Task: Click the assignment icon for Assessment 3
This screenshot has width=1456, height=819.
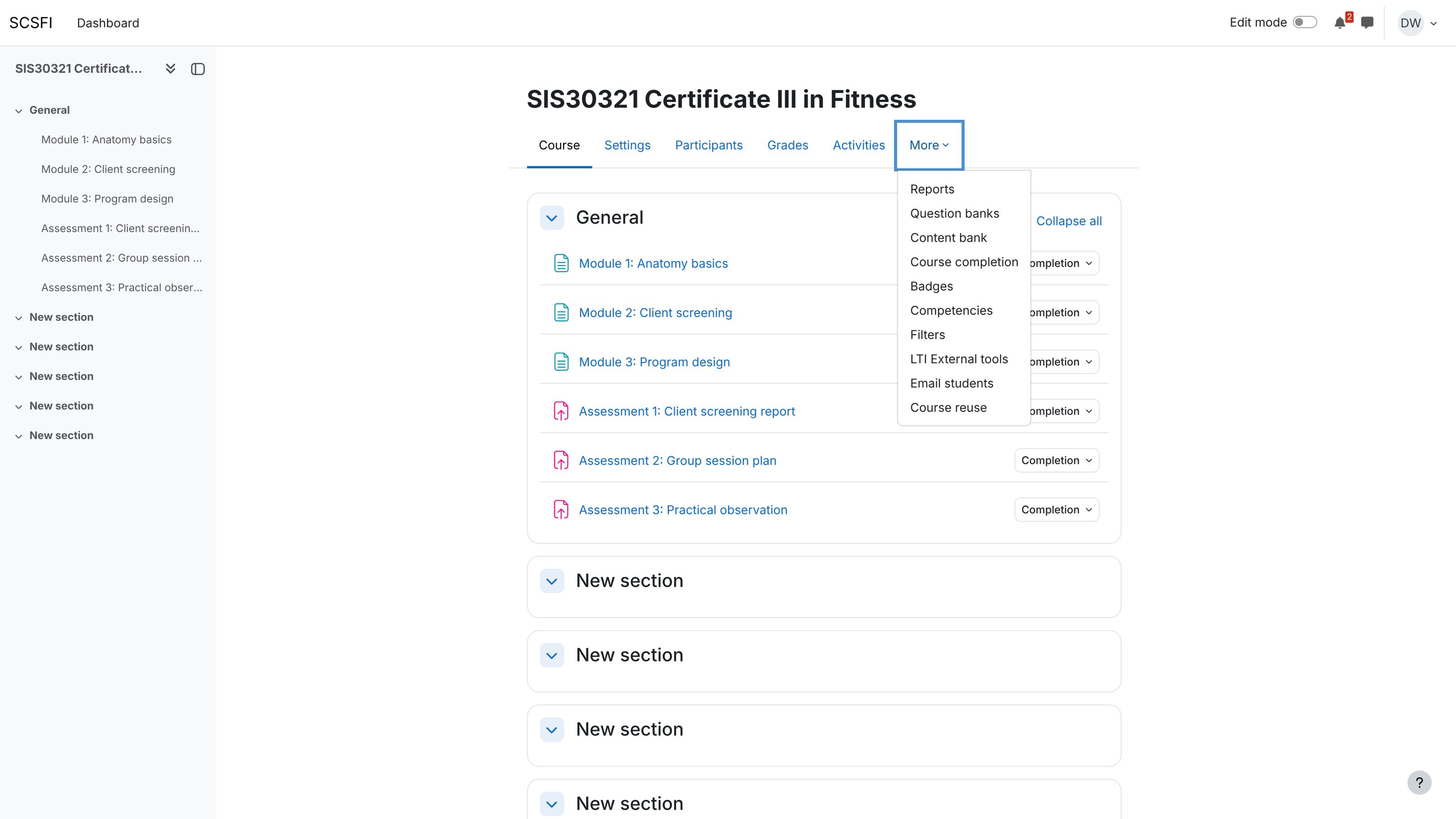Action: pyautogui.click(x=561, y=510)
